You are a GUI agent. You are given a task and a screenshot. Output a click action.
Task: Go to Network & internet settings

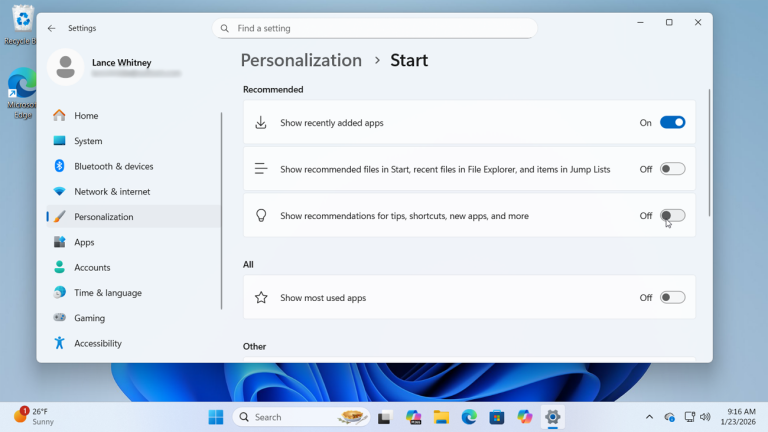pos(112,192)
